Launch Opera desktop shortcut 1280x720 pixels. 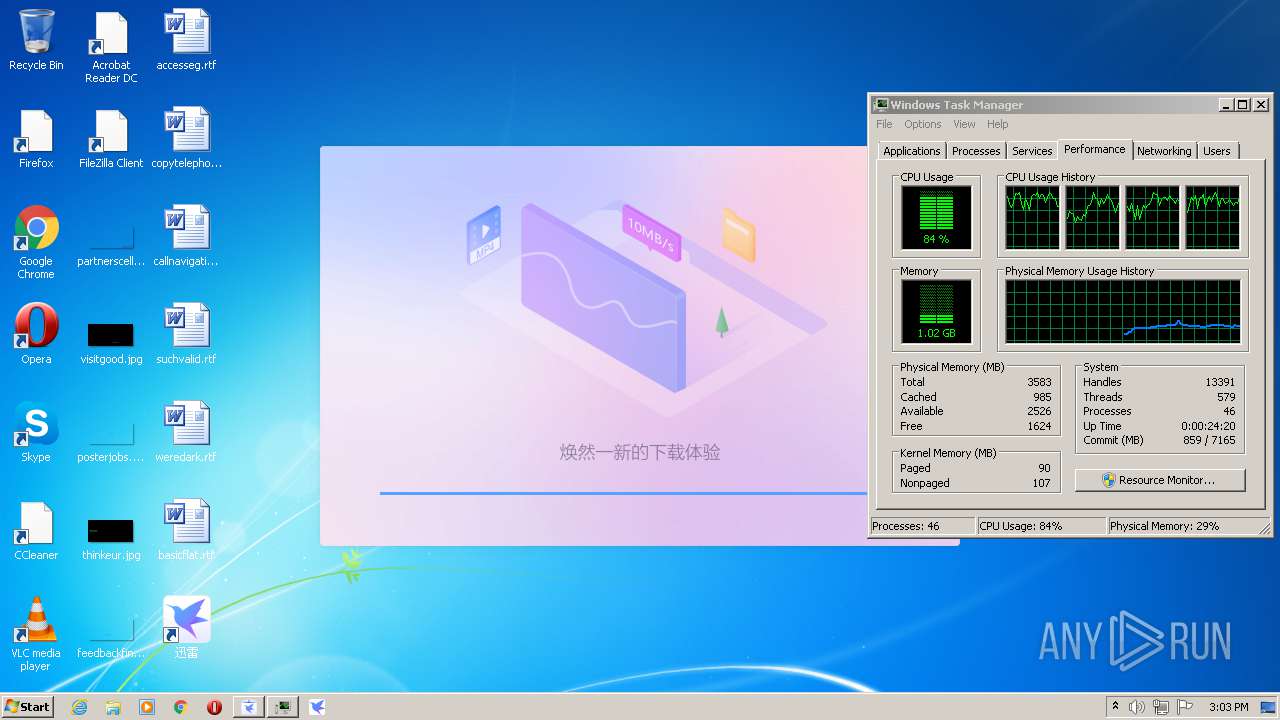point(36,335)
